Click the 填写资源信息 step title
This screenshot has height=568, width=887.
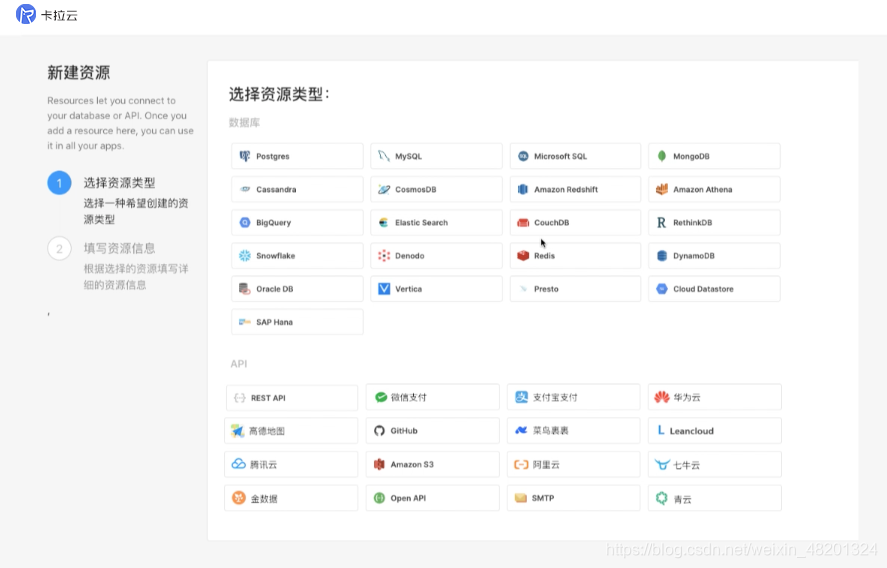click(119, 248)
